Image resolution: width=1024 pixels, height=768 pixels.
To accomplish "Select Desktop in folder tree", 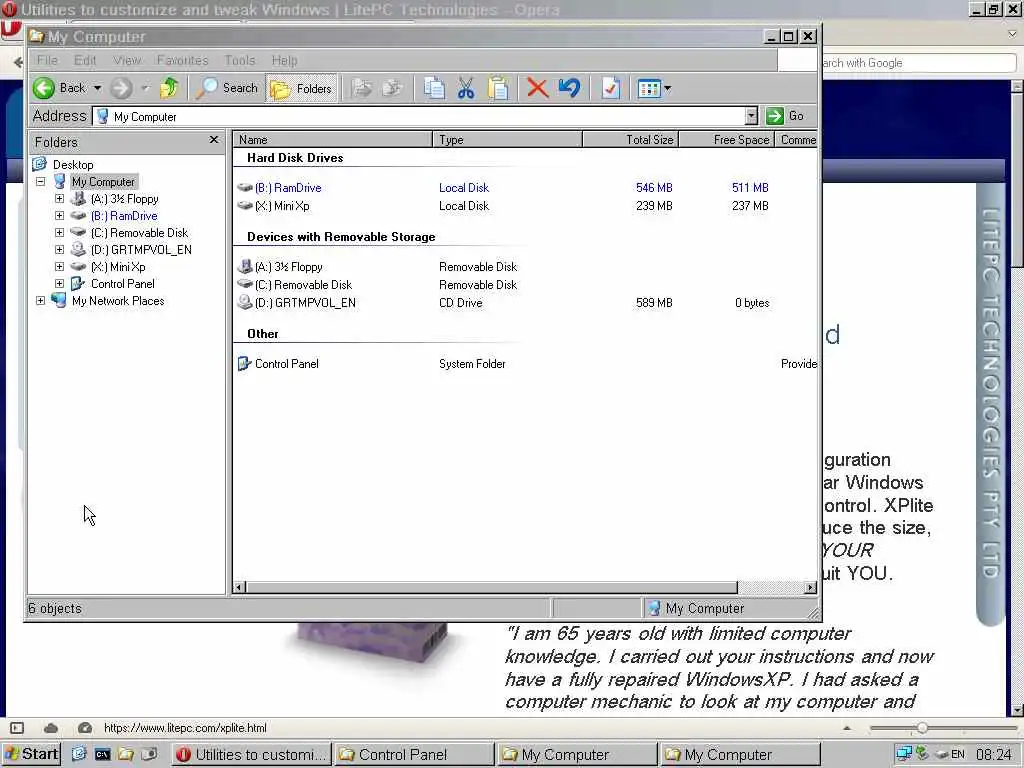I will coord(73,165).
